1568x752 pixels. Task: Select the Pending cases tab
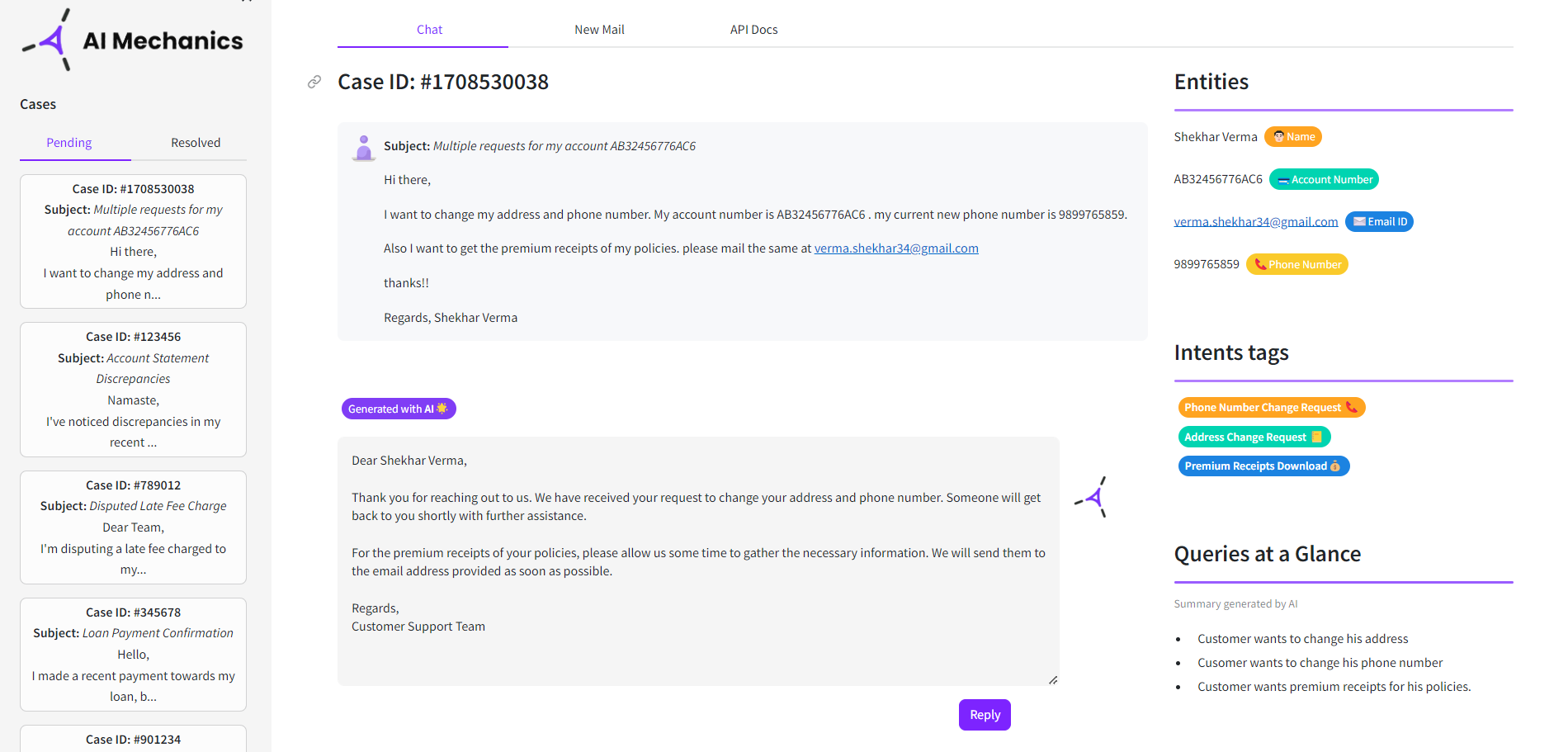click(x=69, y=142)
